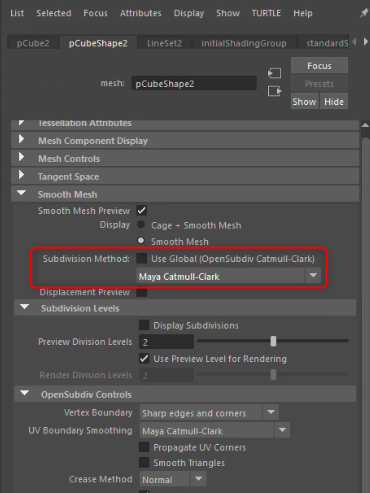Click the pin icon in the menu bar
Viewport: 370px width, 493px height.
tap(364, 13)
